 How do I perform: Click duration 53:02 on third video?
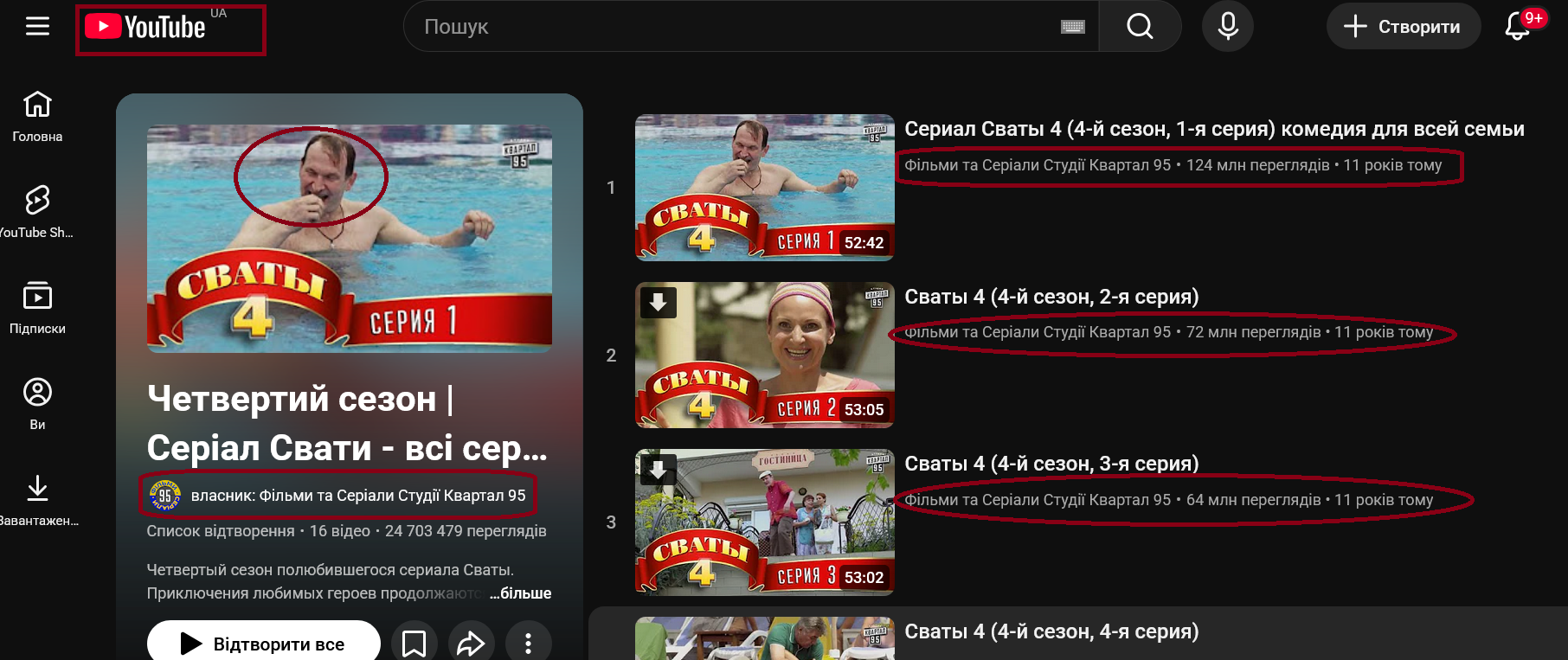(864, 578)
